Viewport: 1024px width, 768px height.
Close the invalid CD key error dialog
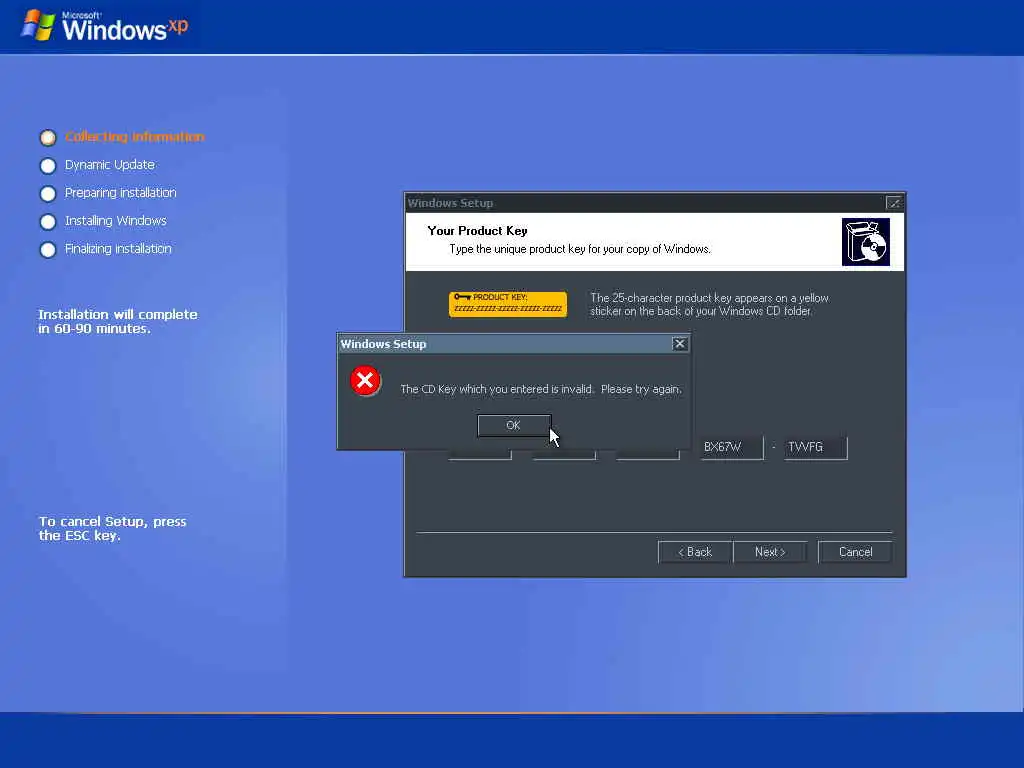pyautogui.click(x=680, y=344)
